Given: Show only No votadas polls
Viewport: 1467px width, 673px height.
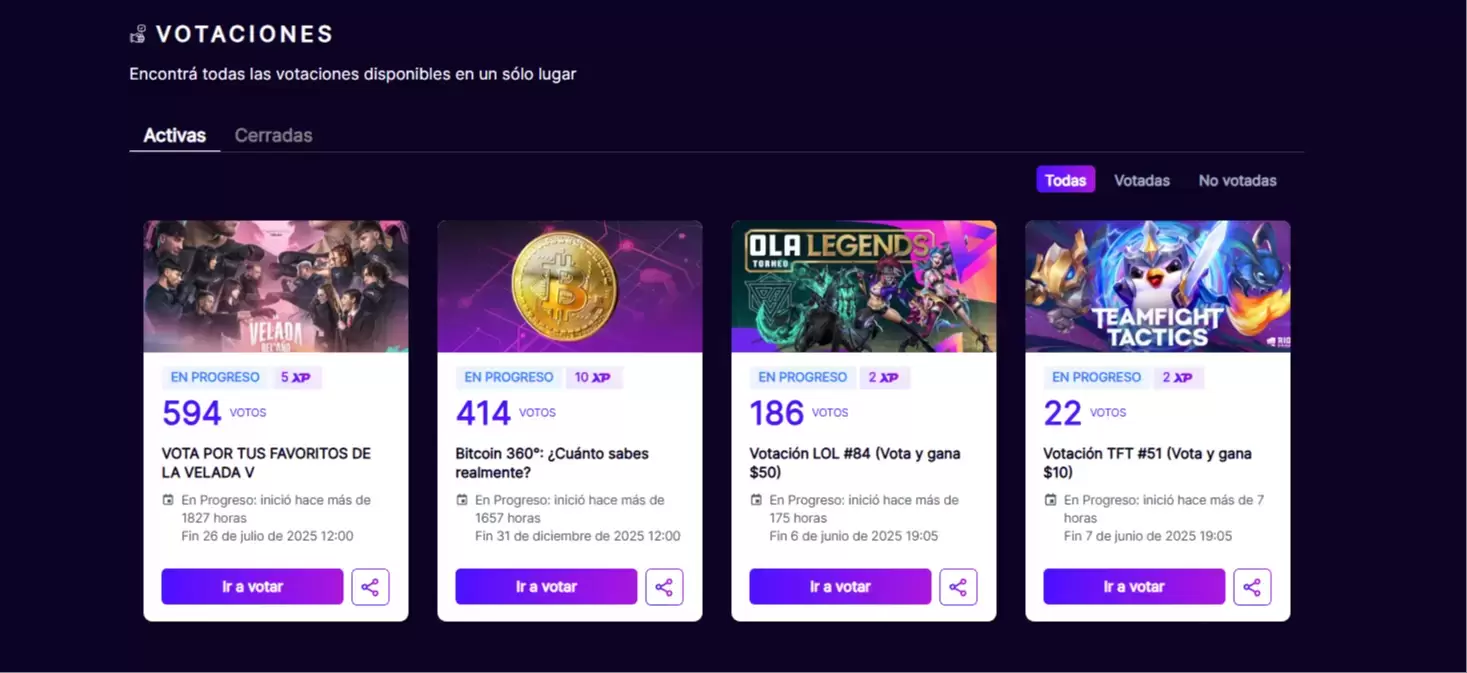Looking at the screenshot, I should (x=1237, y=180).
